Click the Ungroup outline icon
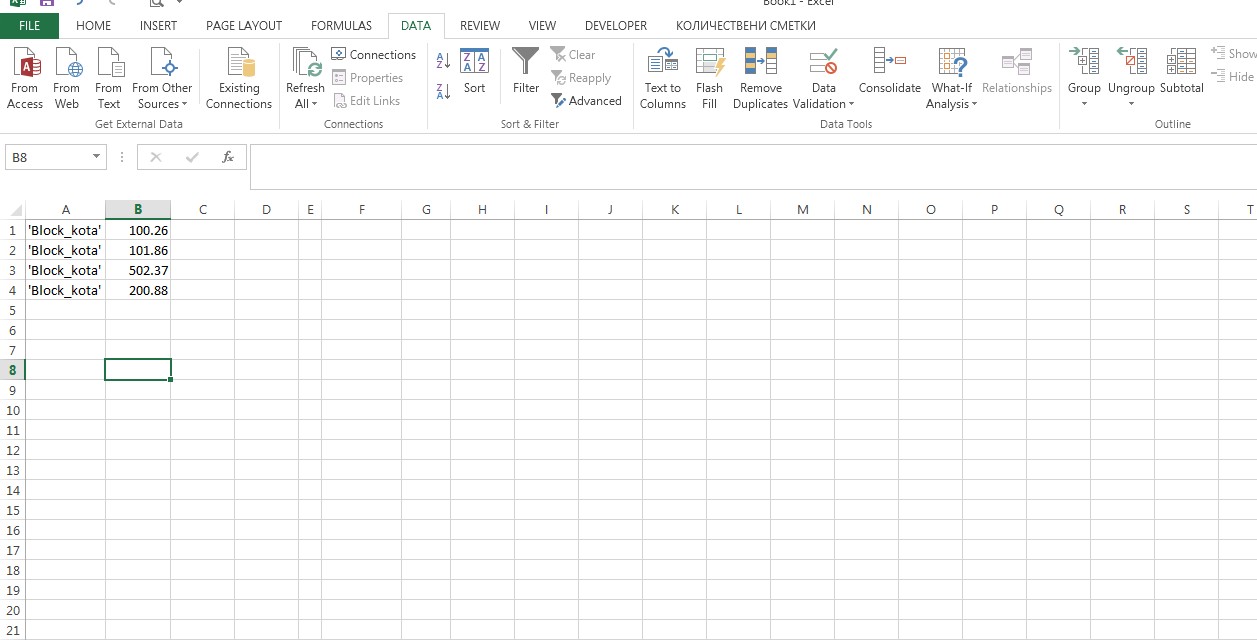Screen dimensions: 1257x640 [1131, 63]
